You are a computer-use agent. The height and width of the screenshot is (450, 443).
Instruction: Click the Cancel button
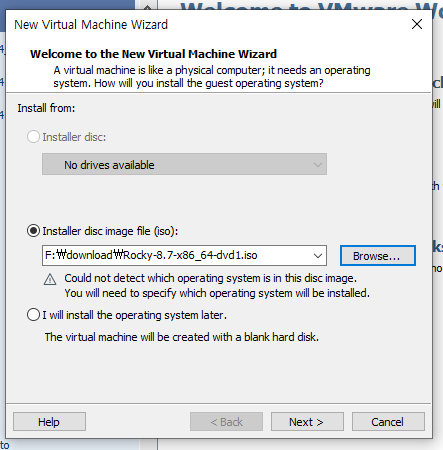click(388, 422)
